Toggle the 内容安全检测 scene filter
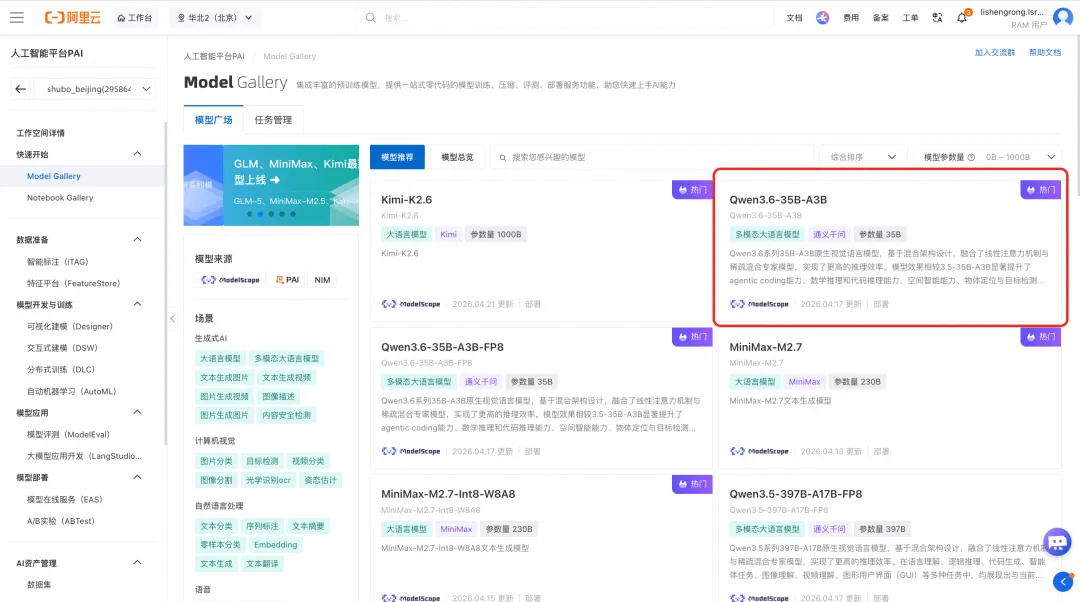The width and height of the screenshot is (1080, 602). click(287, 415)
